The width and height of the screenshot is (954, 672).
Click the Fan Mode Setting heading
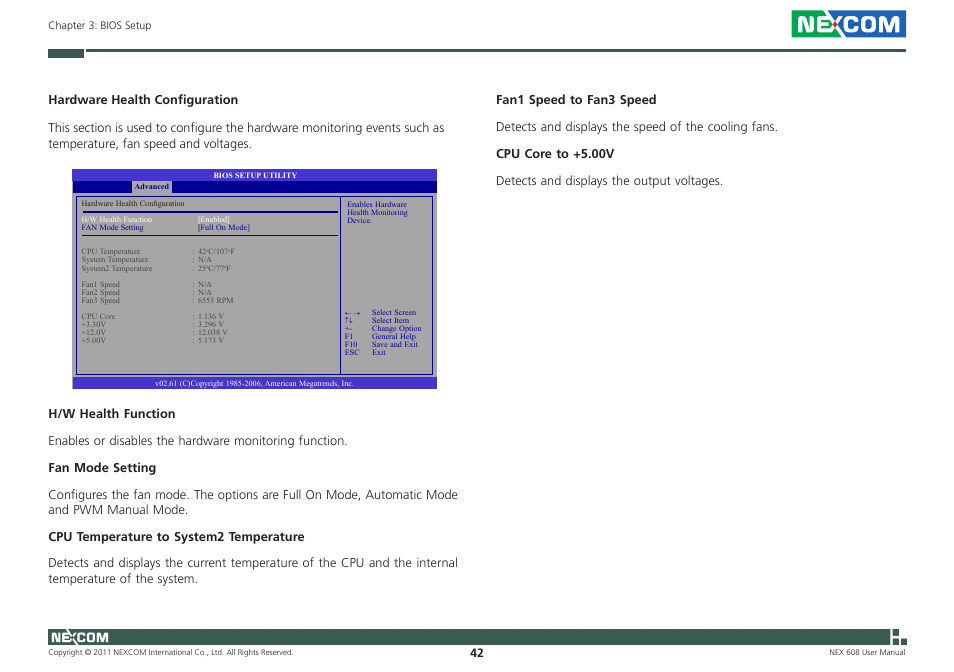coord(102,468)
